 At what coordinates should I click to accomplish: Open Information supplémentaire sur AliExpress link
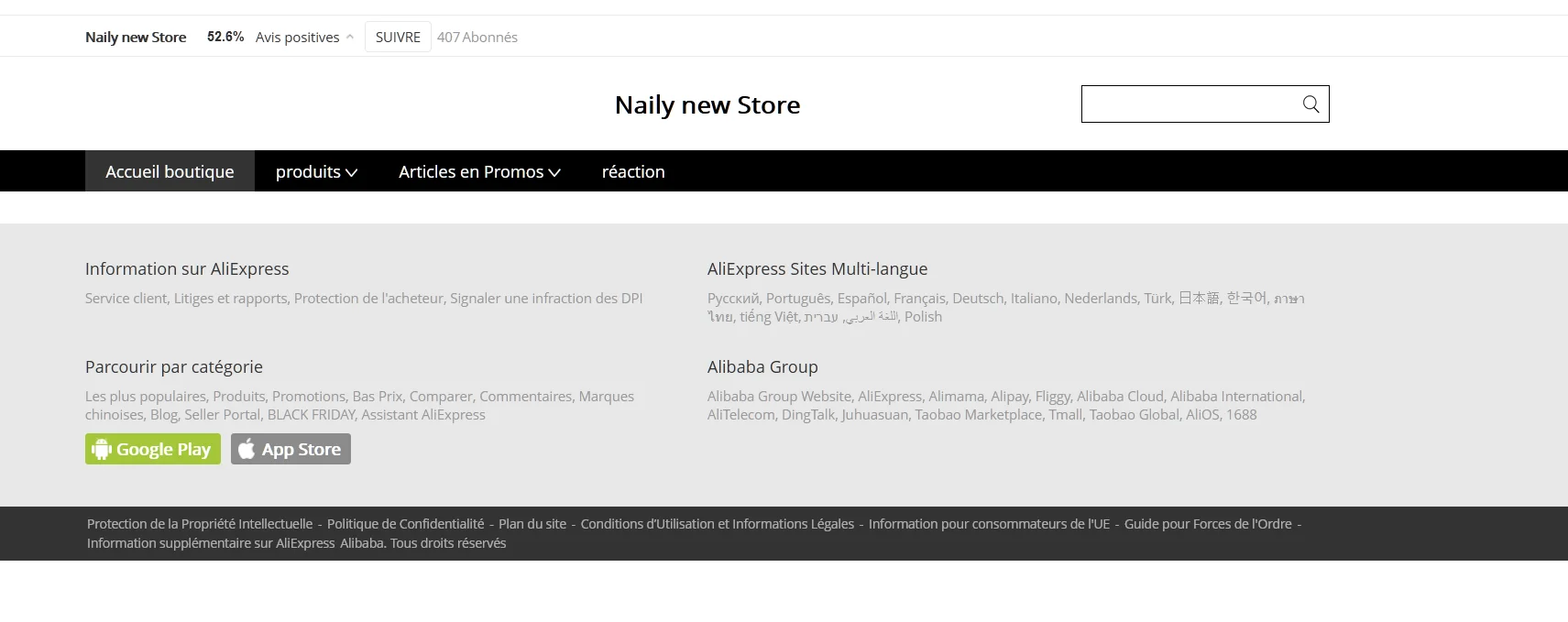coord(211,543)
